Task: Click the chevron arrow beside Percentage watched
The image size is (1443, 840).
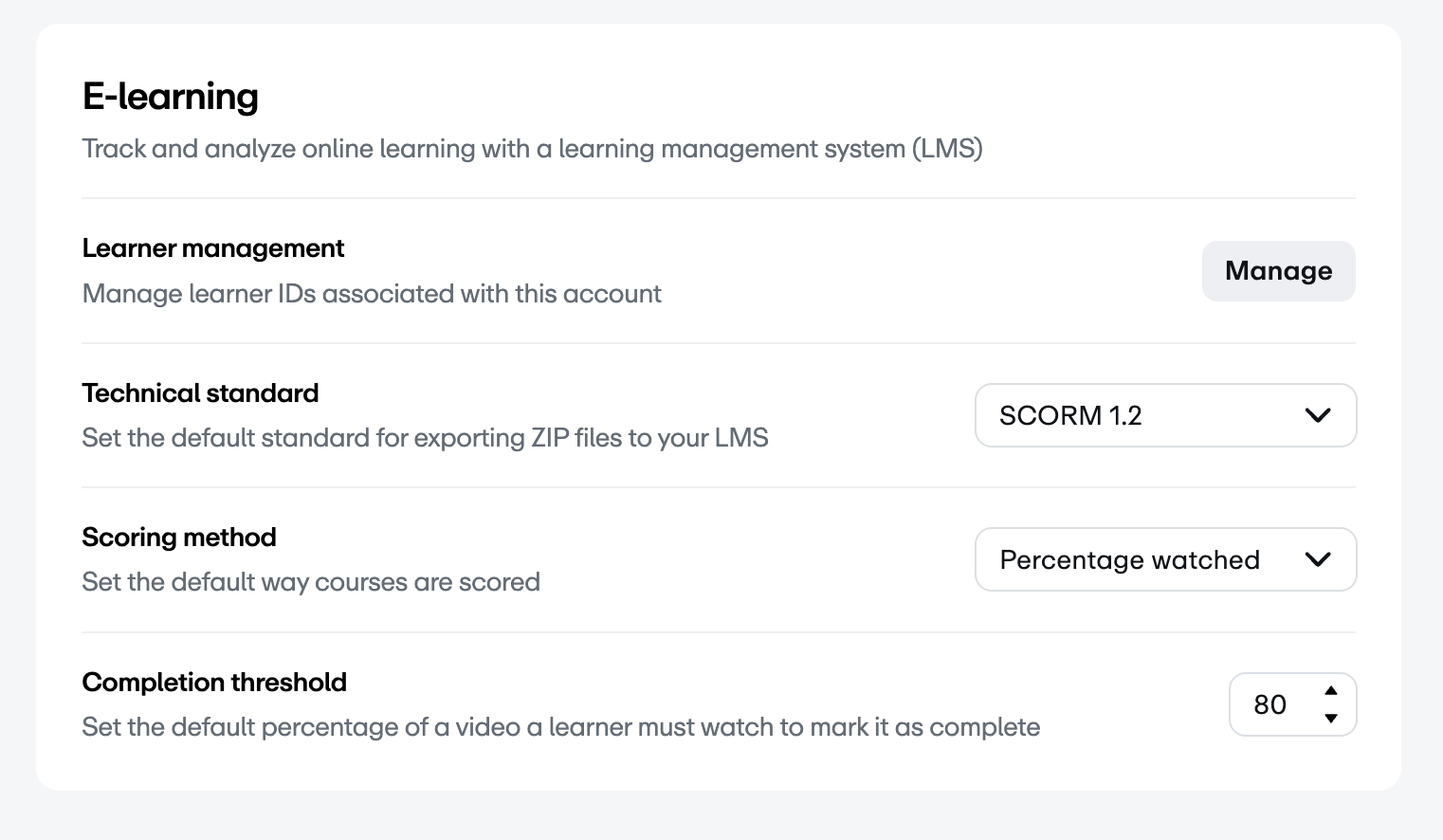Action: coord(1318,559)
